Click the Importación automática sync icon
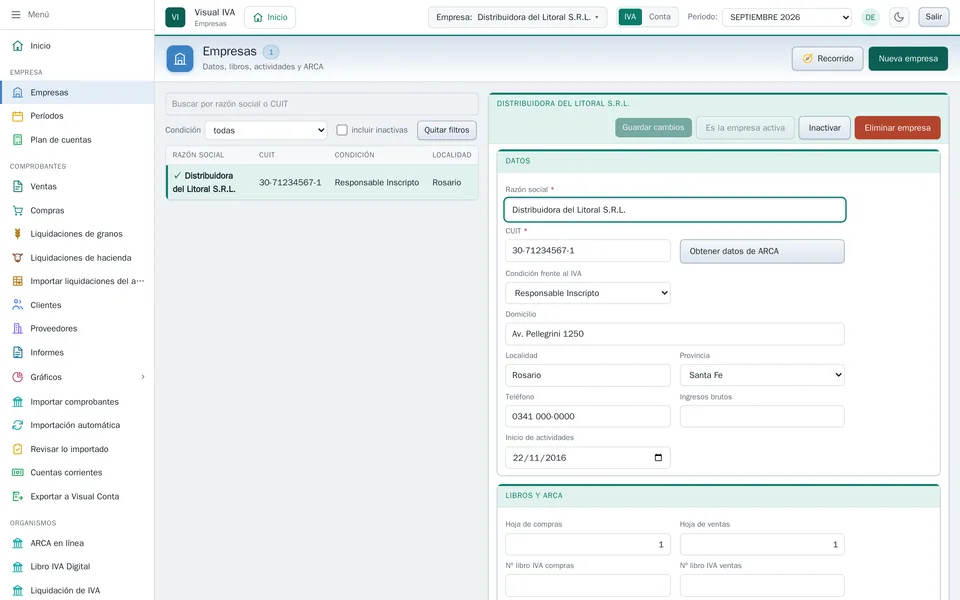960x600 pixels. tap(18, 425)
